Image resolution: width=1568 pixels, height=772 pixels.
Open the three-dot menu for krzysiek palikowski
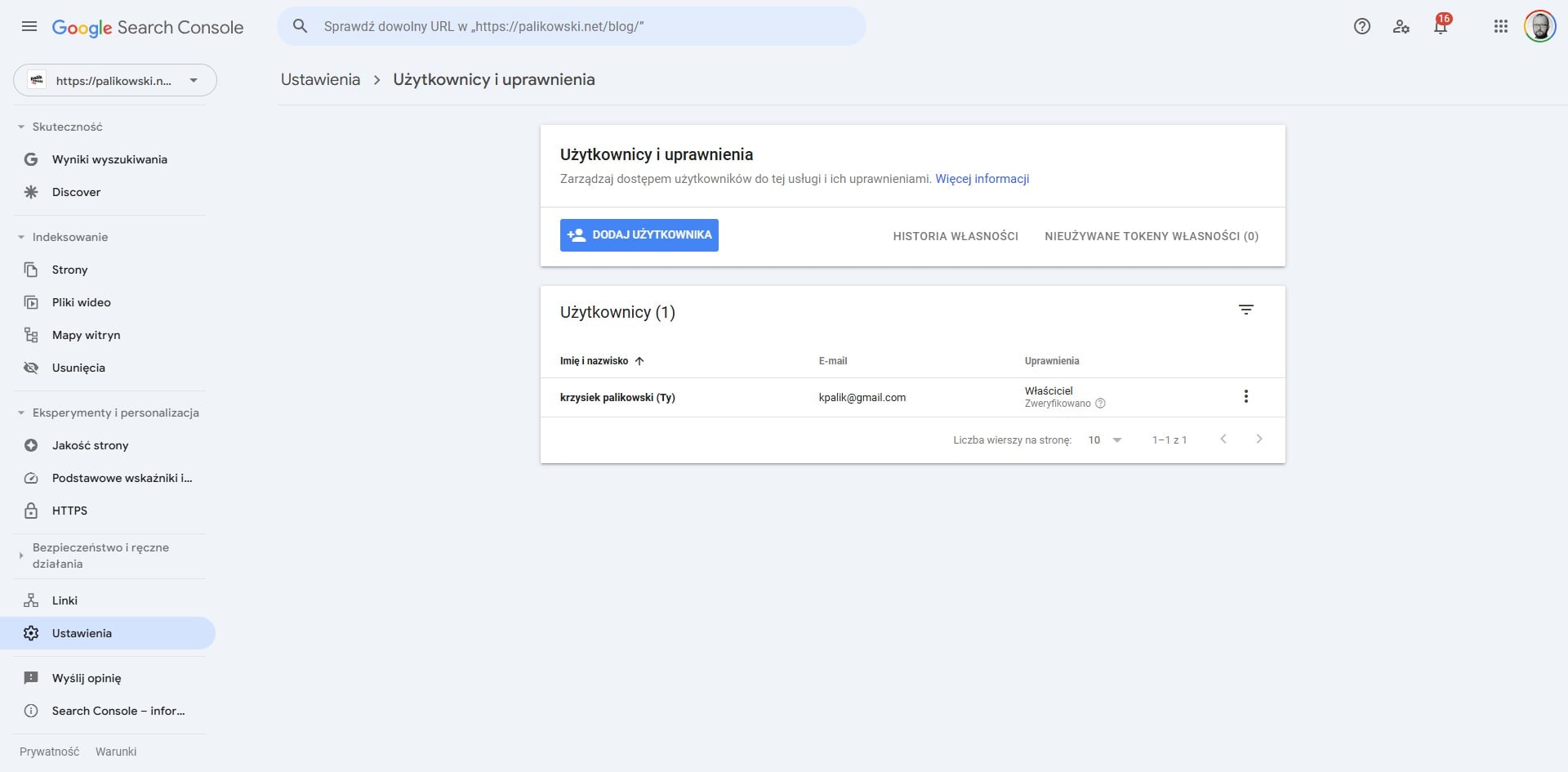1245,397
